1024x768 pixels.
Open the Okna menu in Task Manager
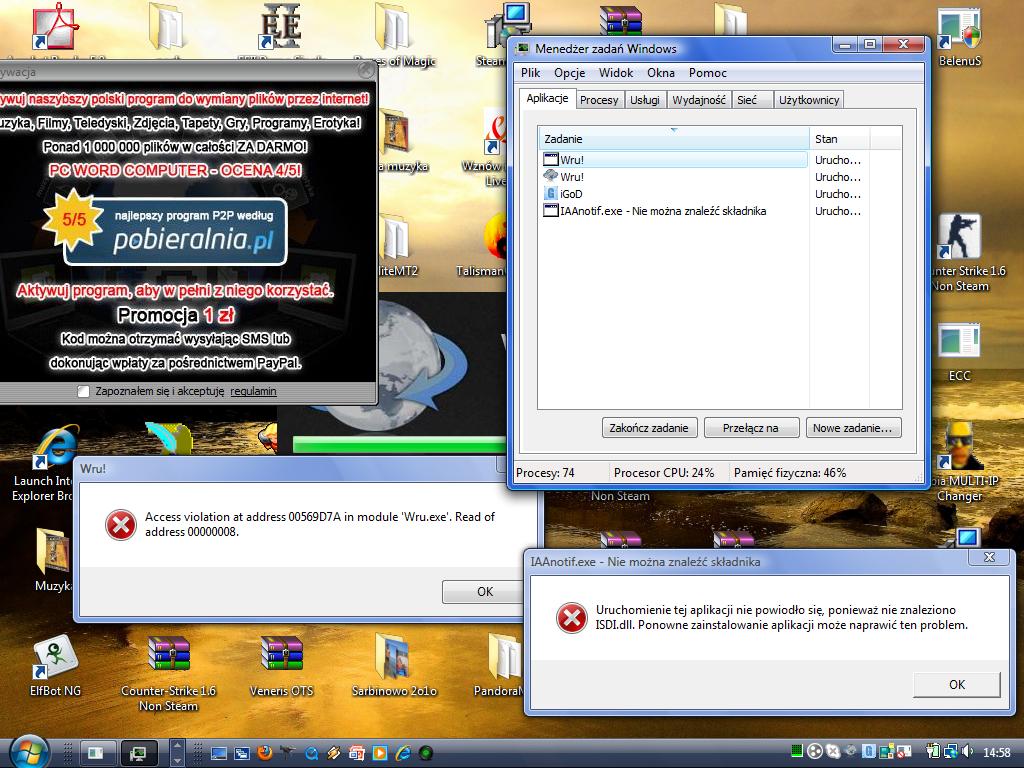[x=660, y=72]
